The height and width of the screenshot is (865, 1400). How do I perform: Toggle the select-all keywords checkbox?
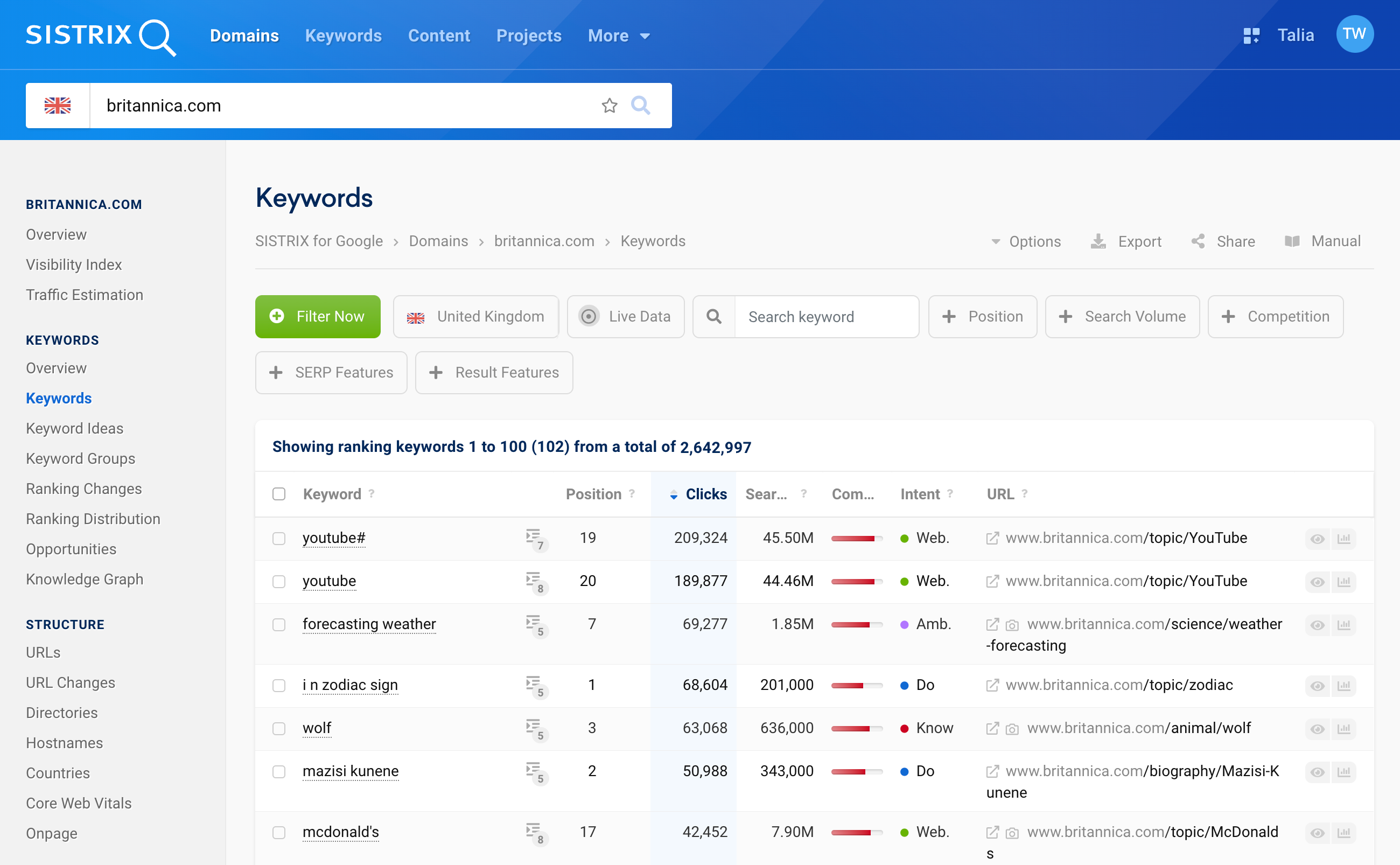tap(278, 494)
